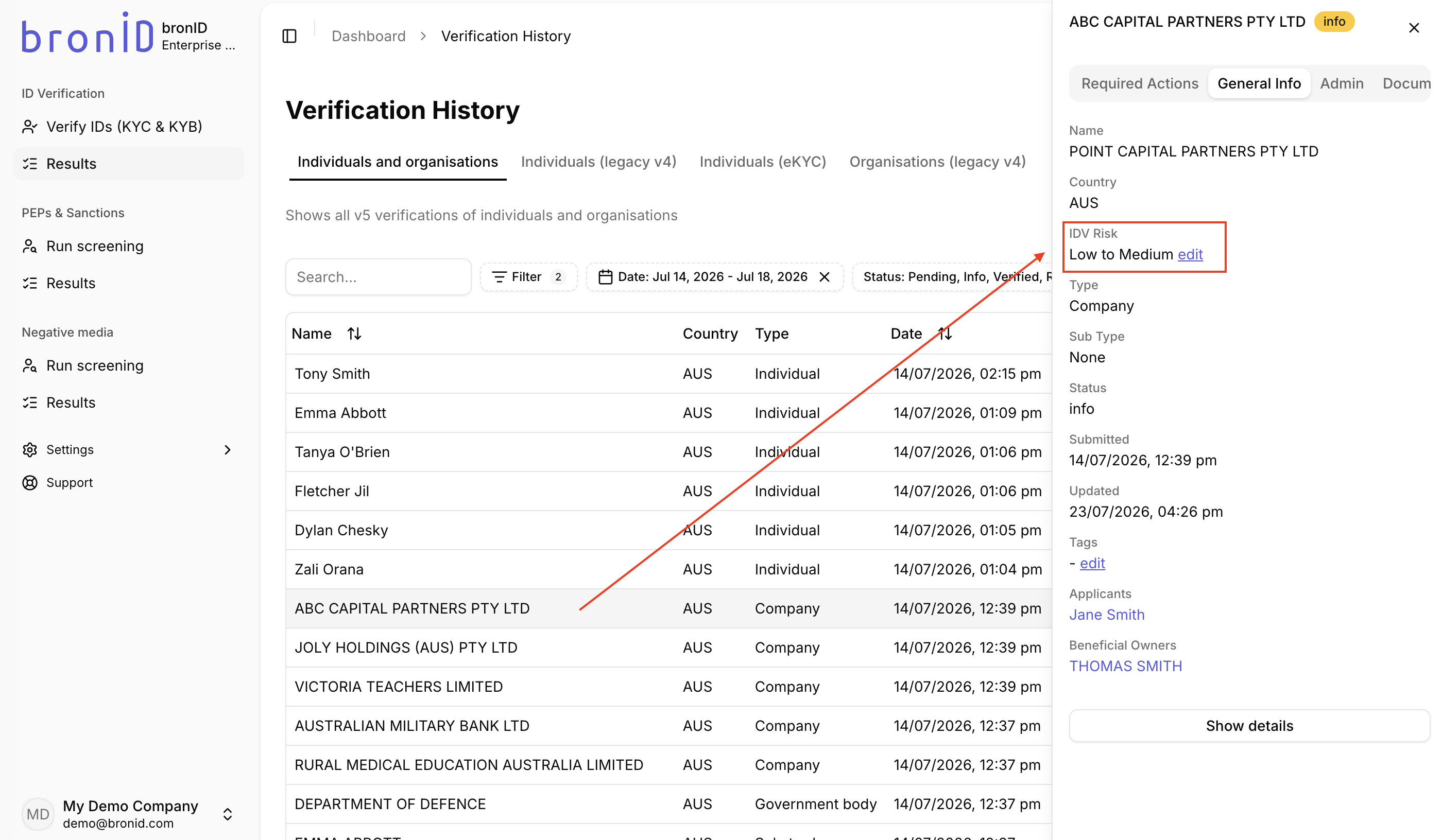This screenshot has height=840, width=1442.
Task: Select the Zali Orana row
Action: click(668, 570)
